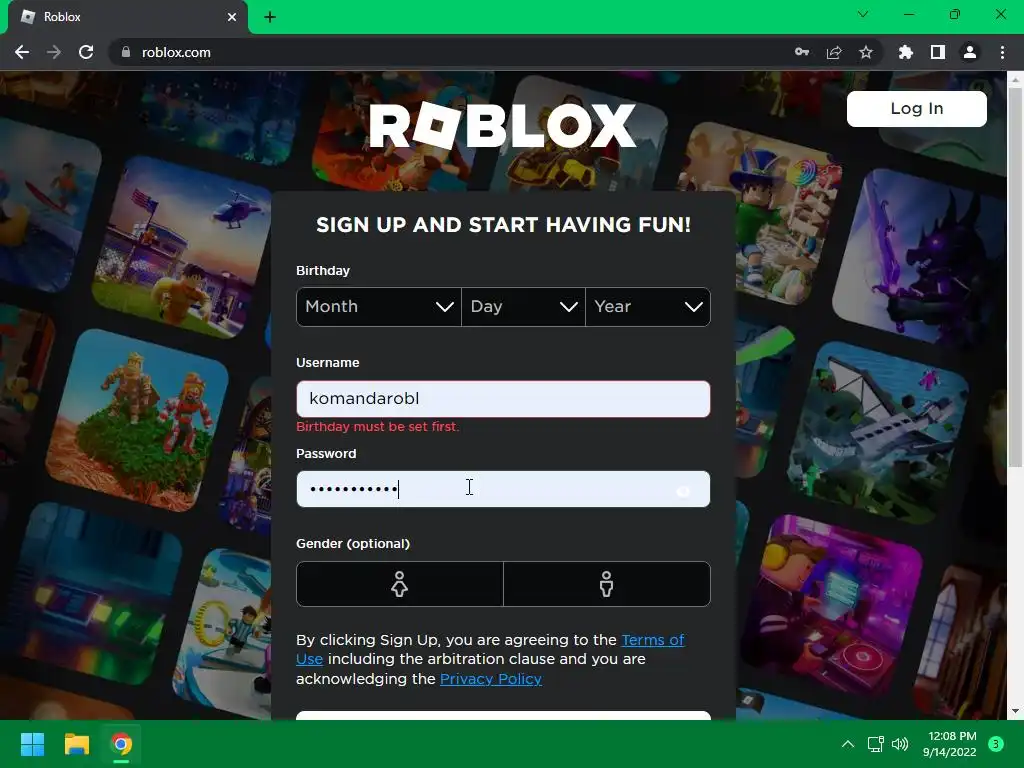Click the Username label
The height and width of the screenshot is (768, 1024).
pyautogui.click(x=327, y=362)
